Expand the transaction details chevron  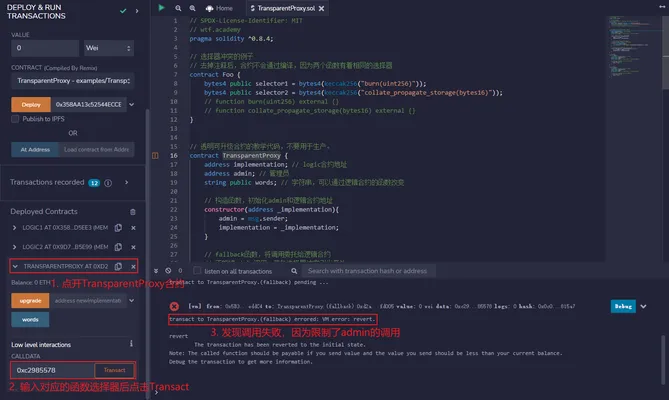click(643, 306)
